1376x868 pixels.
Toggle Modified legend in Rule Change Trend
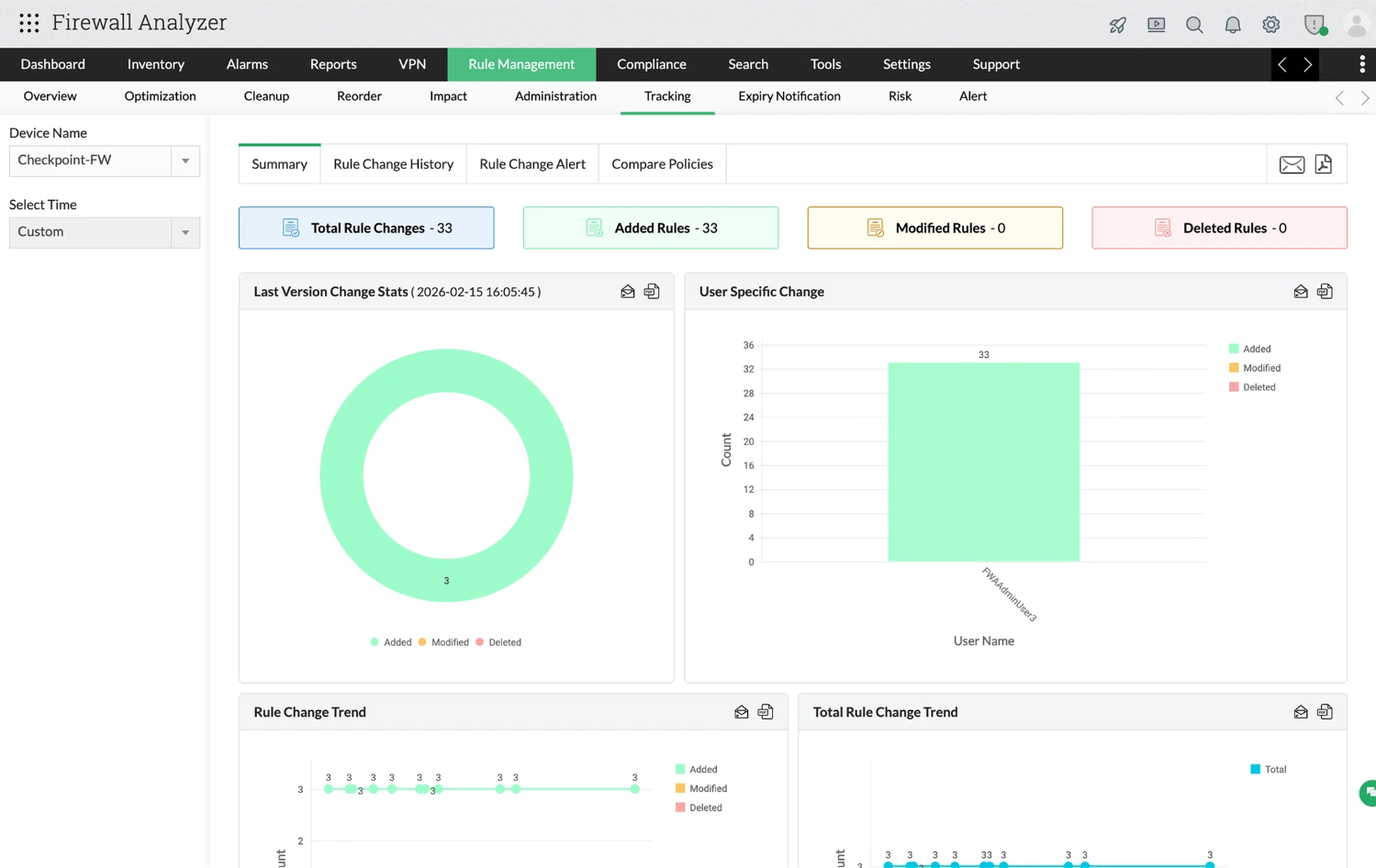(701, 788)
